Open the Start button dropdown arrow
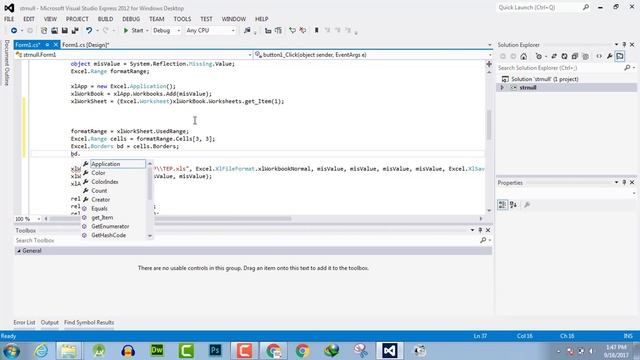Screen dimensions: 640x360 tap(147, 31)
